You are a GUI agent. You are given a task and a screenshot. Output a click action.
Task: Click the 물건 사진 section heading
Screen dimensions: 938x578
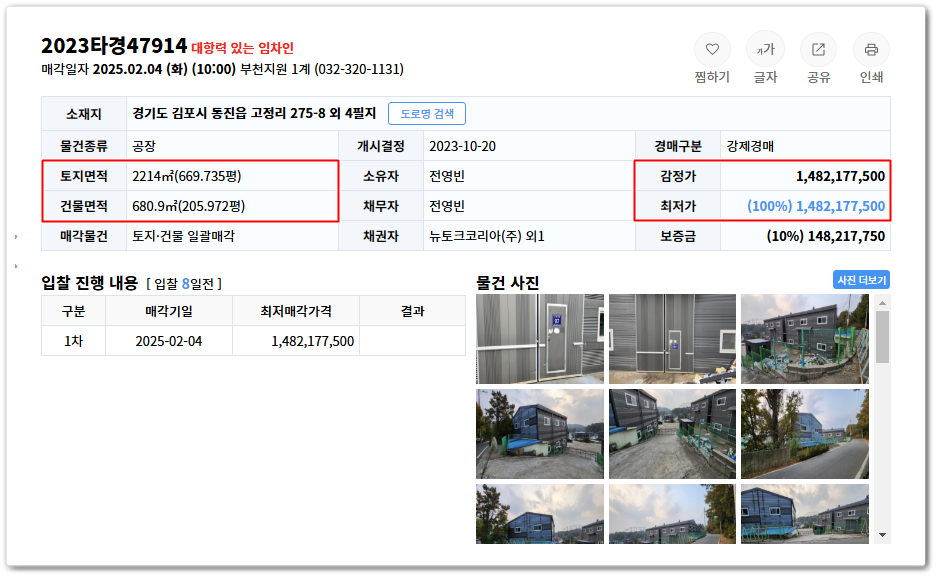[x=508, y=282]
